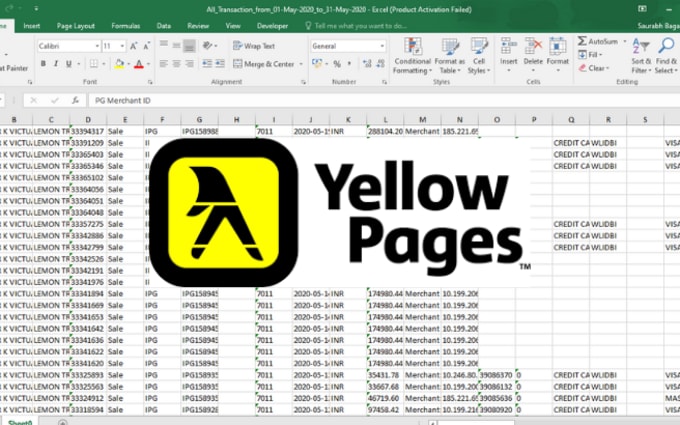The image size is (680, 425).
Task: Increase cell indent
Action: [x=220, y=64]
